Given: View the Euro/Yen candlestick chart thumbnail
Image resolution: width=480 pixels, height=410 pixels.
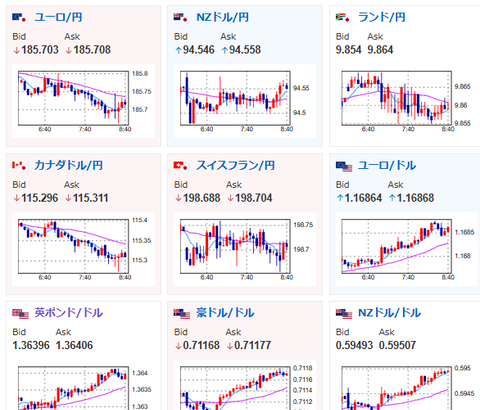Looking at the screenshot, I should [83, 101].
